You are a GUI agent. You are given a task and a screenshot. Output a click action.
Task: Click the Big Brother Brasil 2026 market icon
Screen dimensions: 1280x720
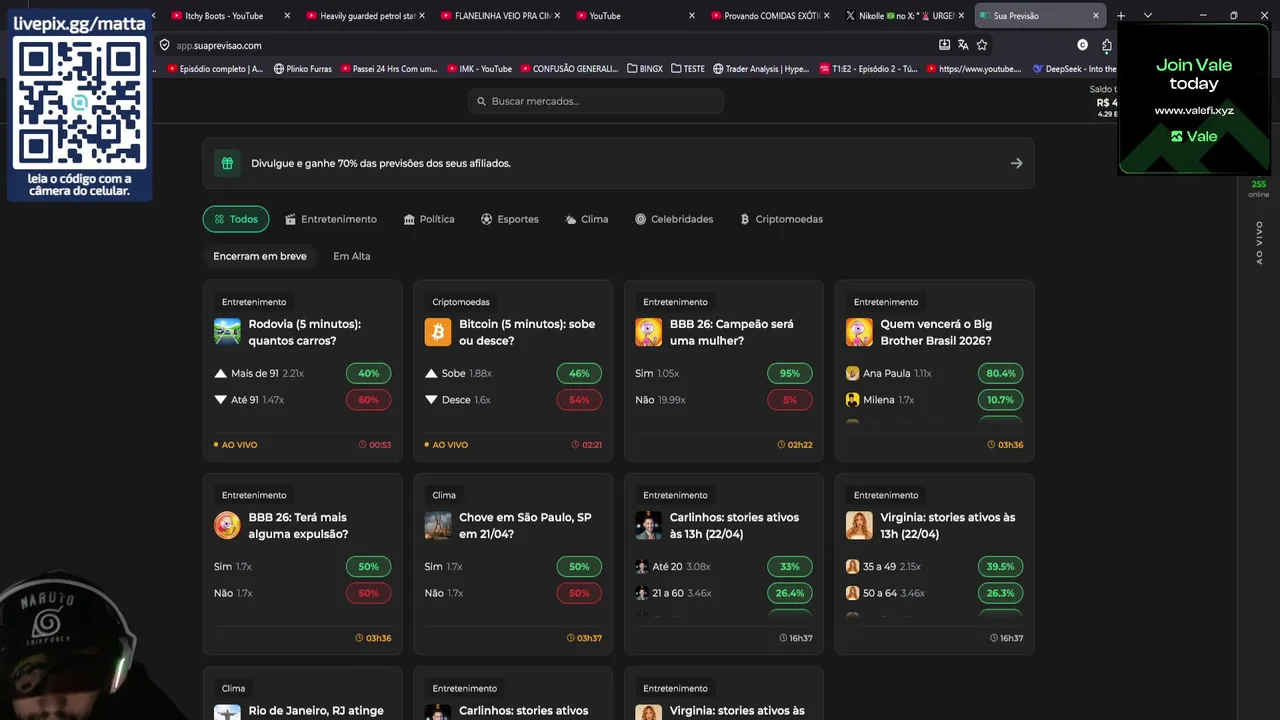(859, 332)
